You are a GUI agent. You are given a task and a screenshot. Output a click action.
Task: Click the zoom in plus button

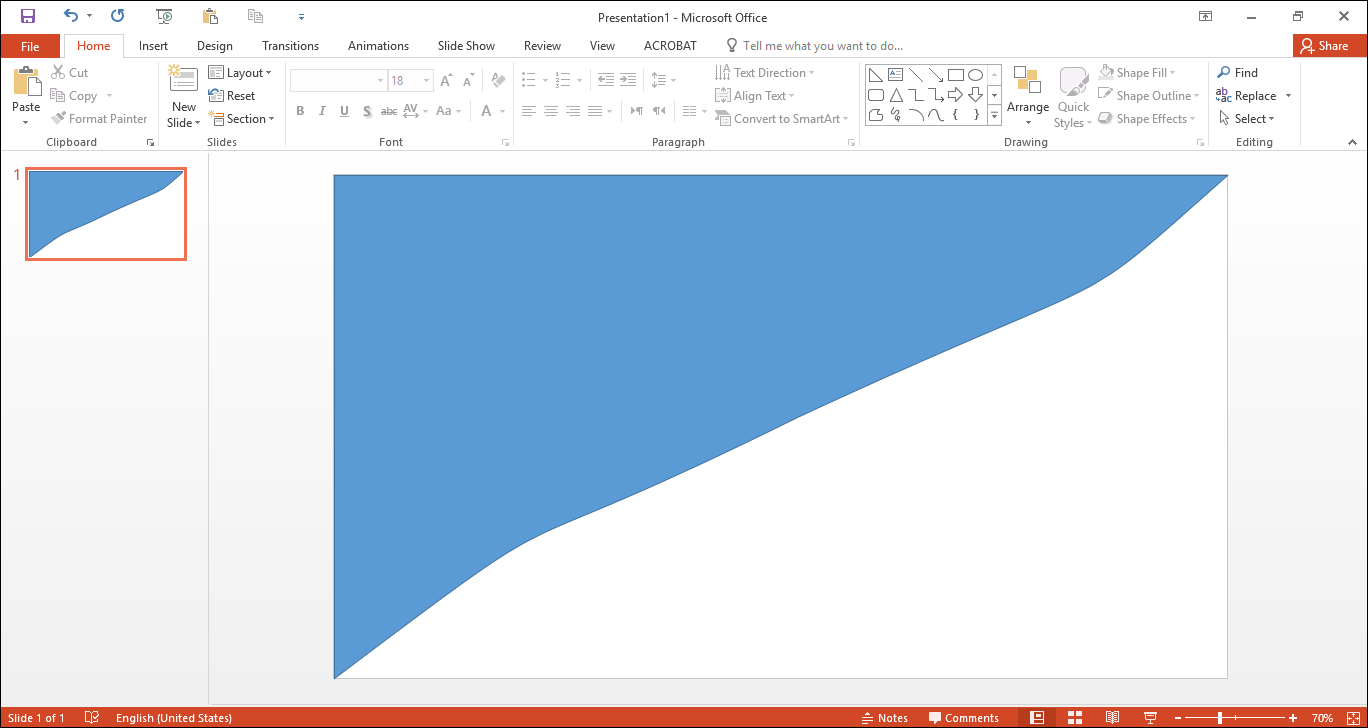click(x=1293, y=718)
